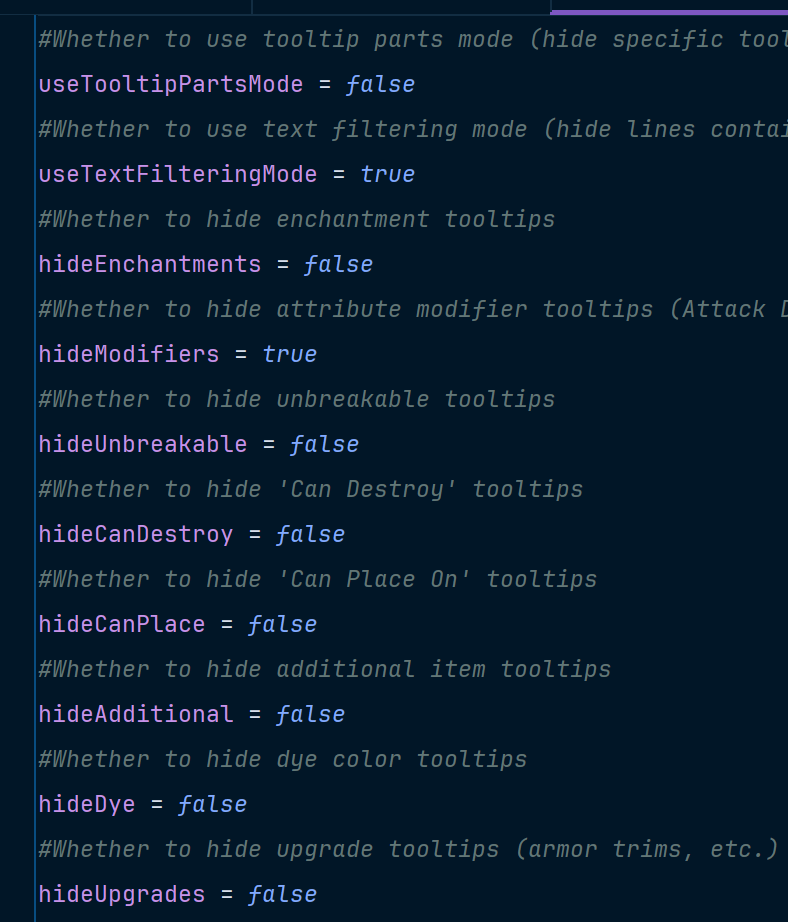Click the false value after hideEnchantments
Screen dimensions: 788x922
[338, 265]
